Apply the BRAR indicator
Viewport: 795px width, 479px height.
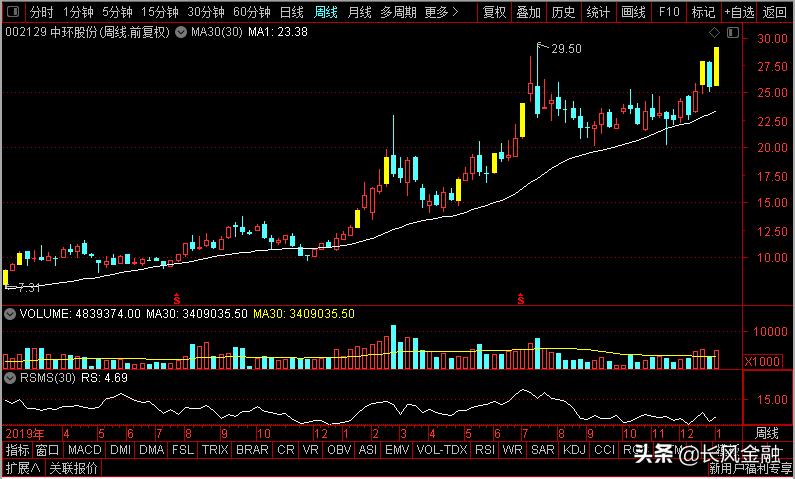pyautogui.click(x=252, y=450)
